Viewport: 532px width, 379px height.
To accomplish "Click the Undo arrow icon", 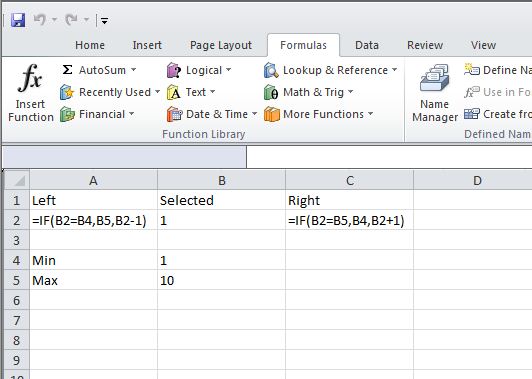I will tap(40, 20).
